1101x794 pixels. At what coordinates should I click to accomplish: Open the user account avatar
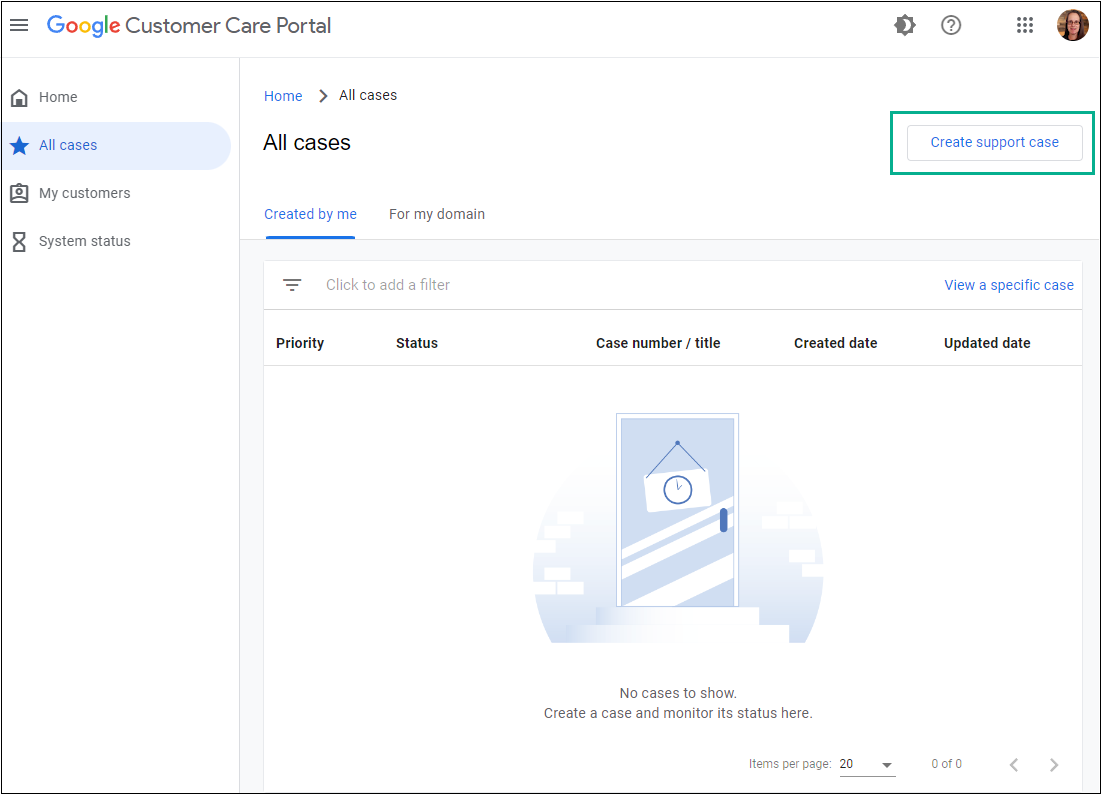[1072, 26]
